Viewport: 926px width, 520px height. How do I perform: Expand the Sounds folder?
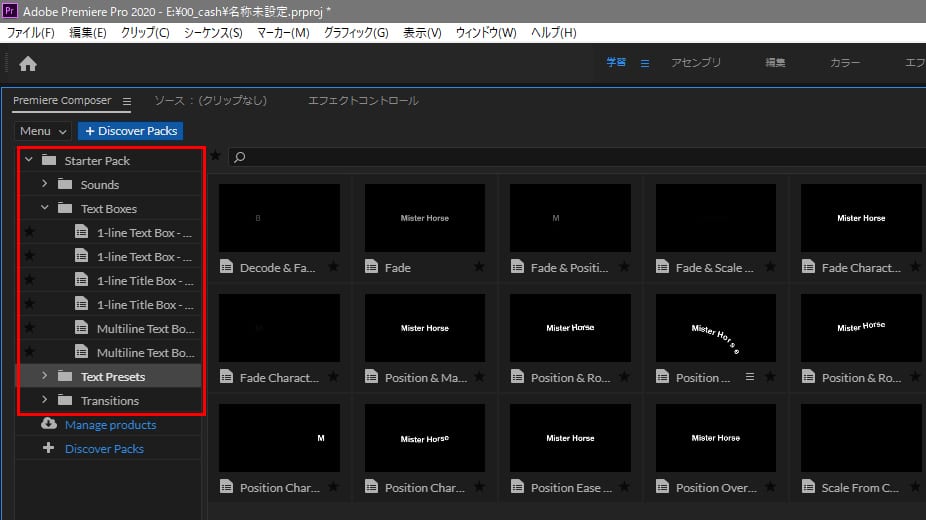pos(44,184)
